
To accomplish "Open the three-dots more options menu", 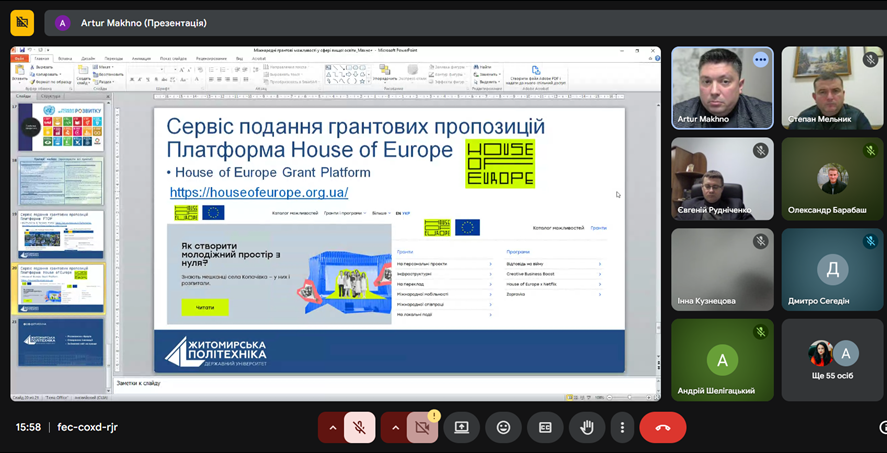I will click(622, 427).
